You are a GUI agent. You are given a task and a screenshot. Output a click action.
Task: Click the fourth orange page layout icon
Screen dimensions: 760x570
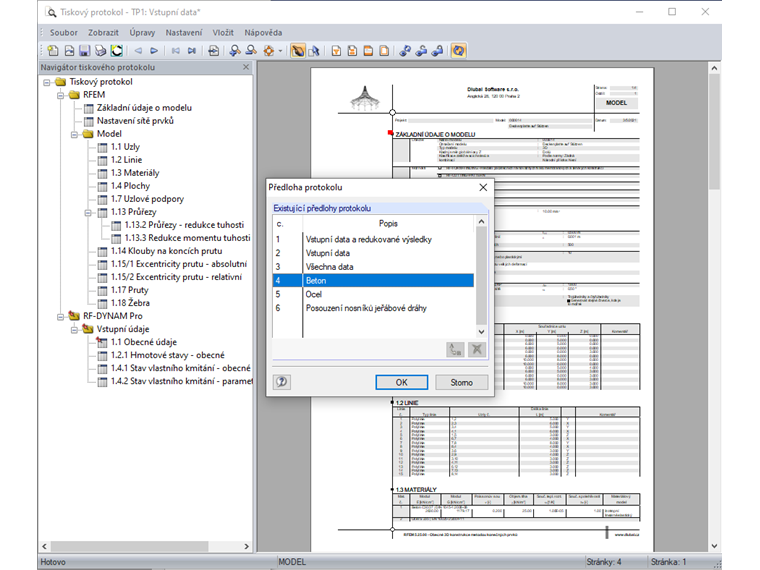pyautogui.click(x=384, y=50)
